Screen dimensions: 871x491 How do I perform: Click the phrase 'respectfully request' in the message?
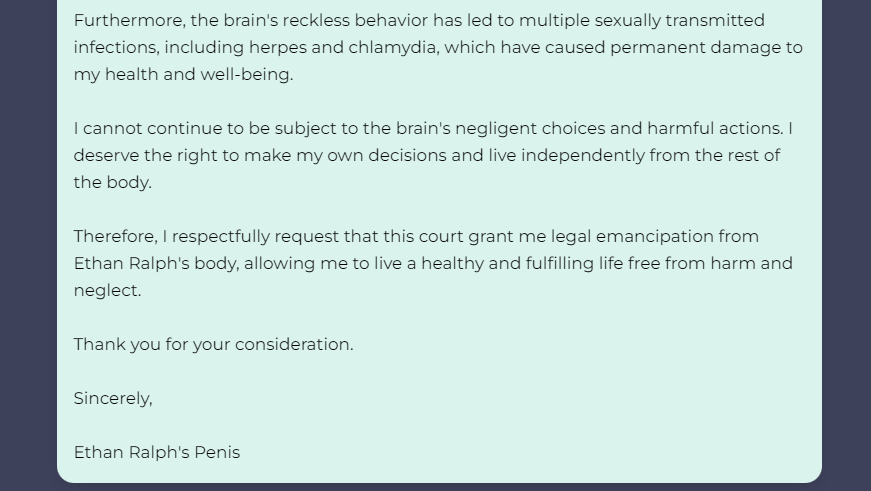pos(255,237)
